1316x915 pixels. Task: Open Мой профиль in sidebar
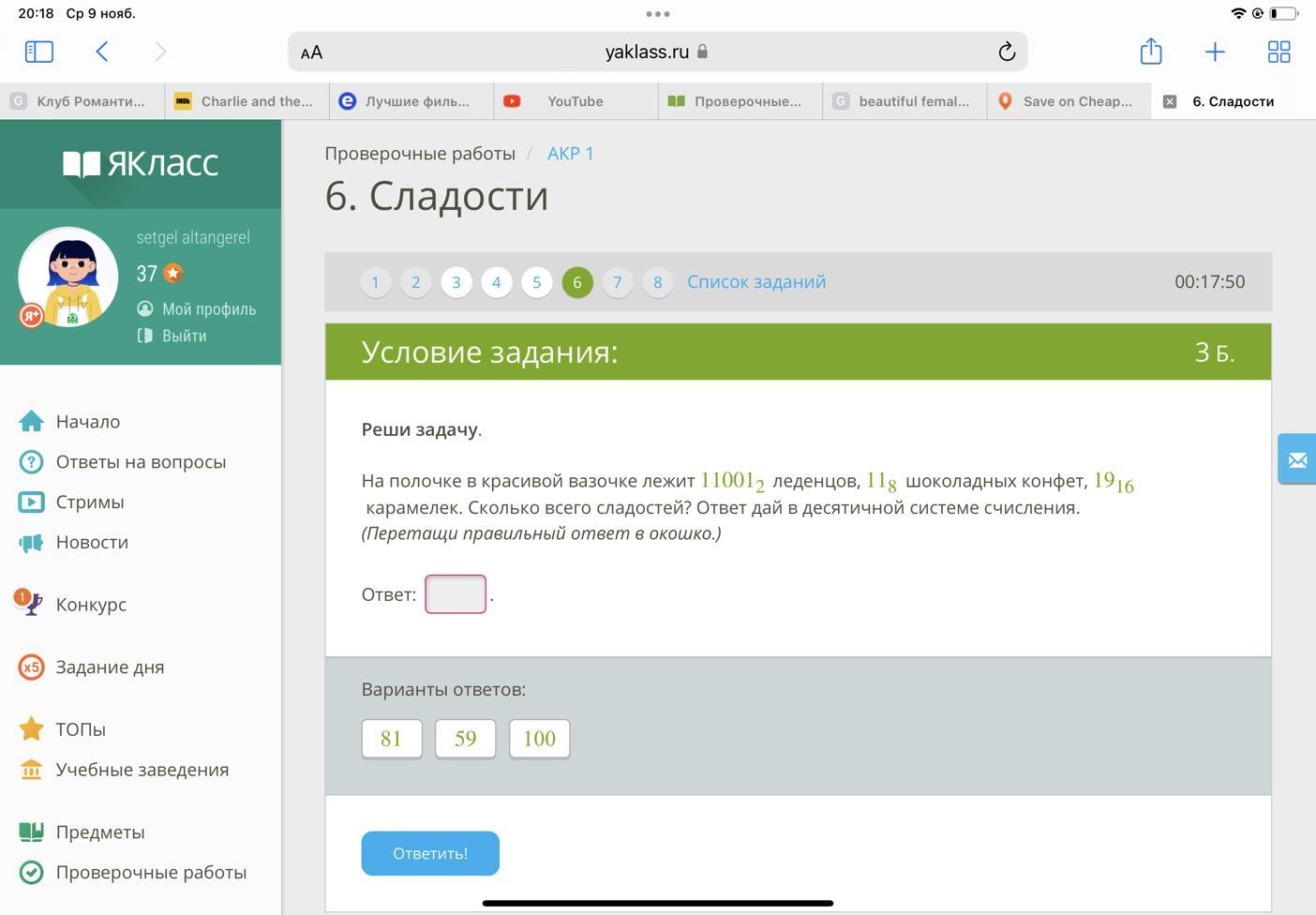[x=208, y=309]
